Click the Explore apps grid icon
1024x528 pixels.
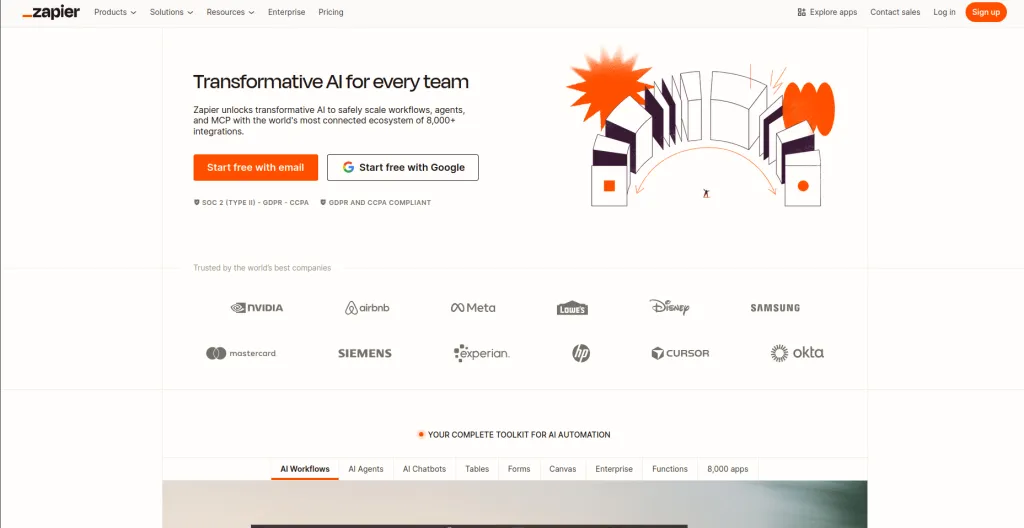pyautogui.click(x=801, y=12)
